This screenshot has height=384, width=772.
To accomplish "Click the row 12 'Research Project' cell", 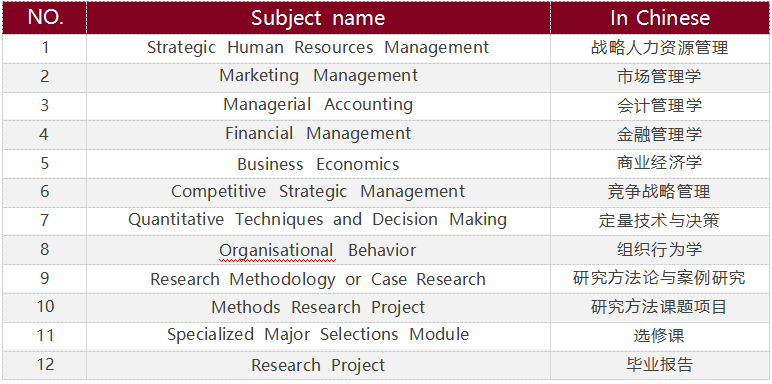I will click(318, 365).
